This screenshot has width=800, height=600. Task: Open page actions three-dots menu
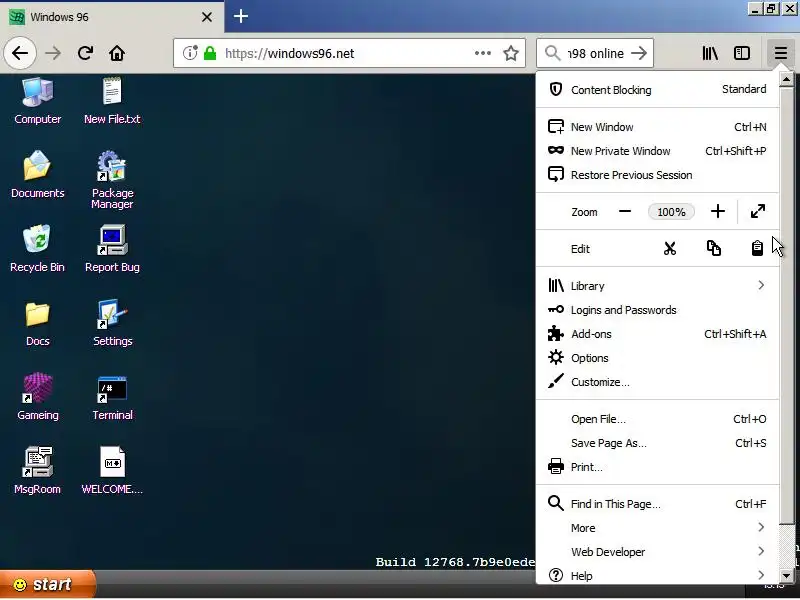tap(482, 53)
